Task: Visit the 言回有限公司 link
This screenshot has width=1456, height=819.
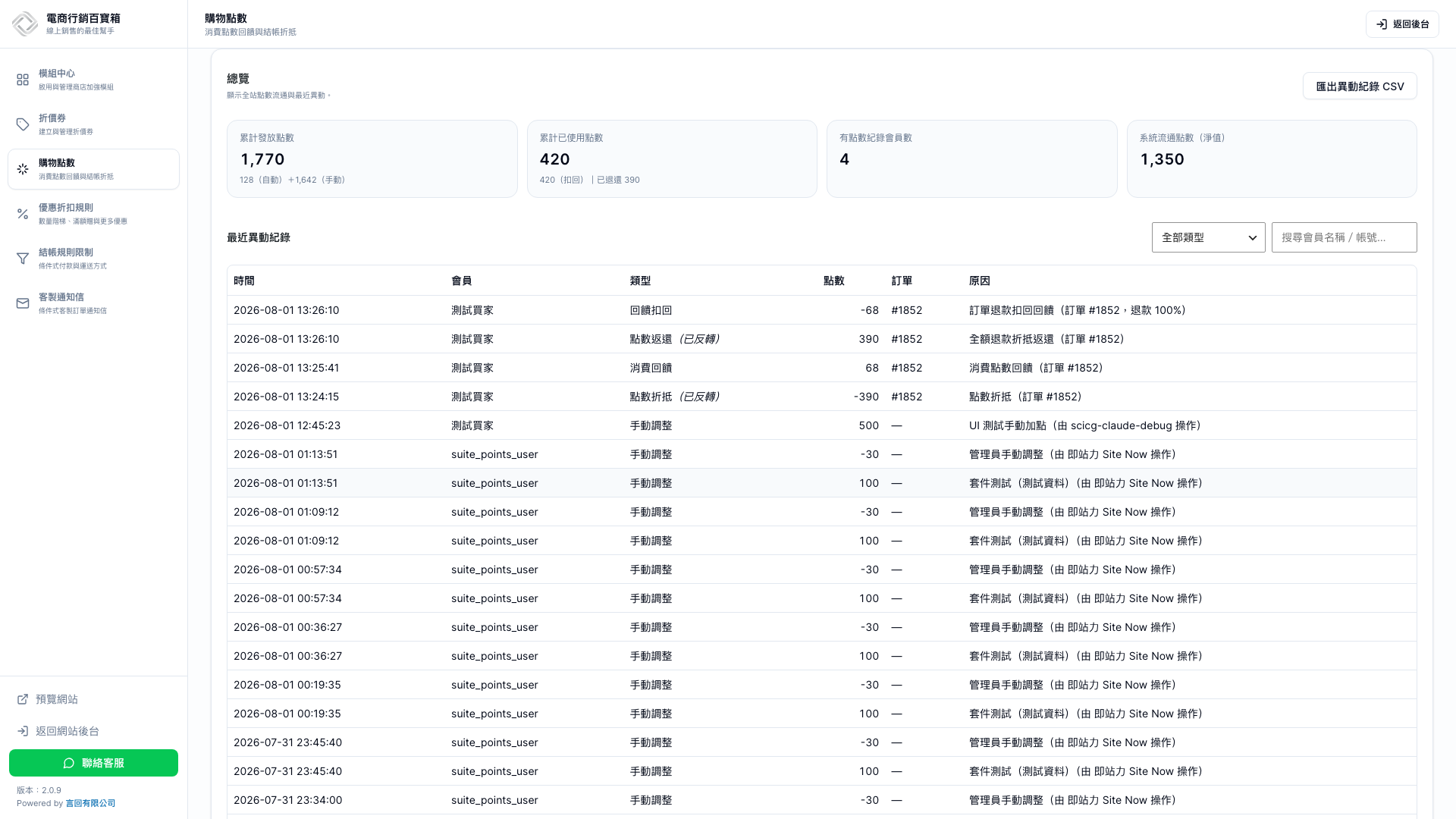Action: coord(90,803)
